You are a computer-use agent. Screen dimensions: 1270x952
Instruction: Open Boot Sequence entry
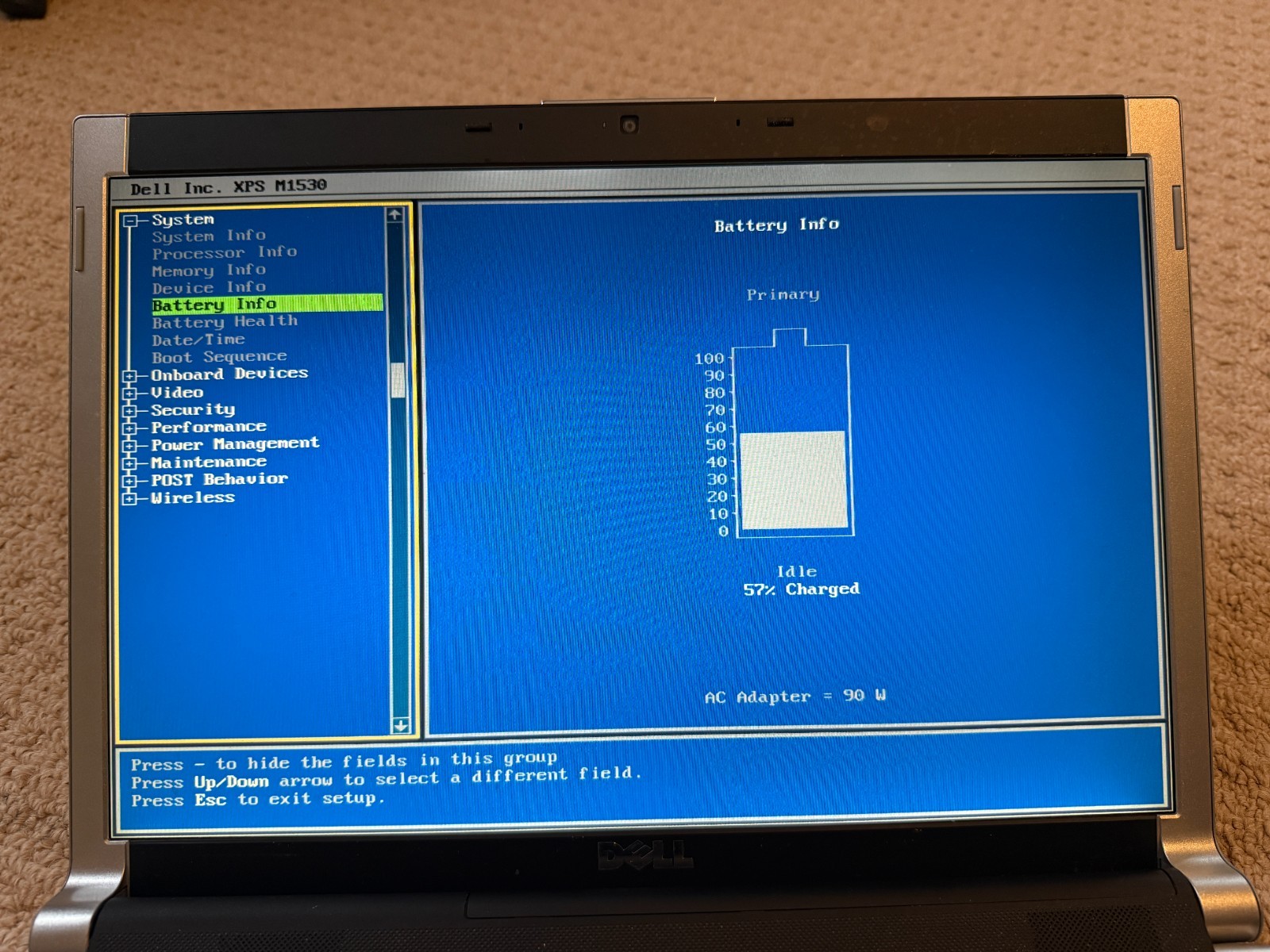click(x=219, y=357)
